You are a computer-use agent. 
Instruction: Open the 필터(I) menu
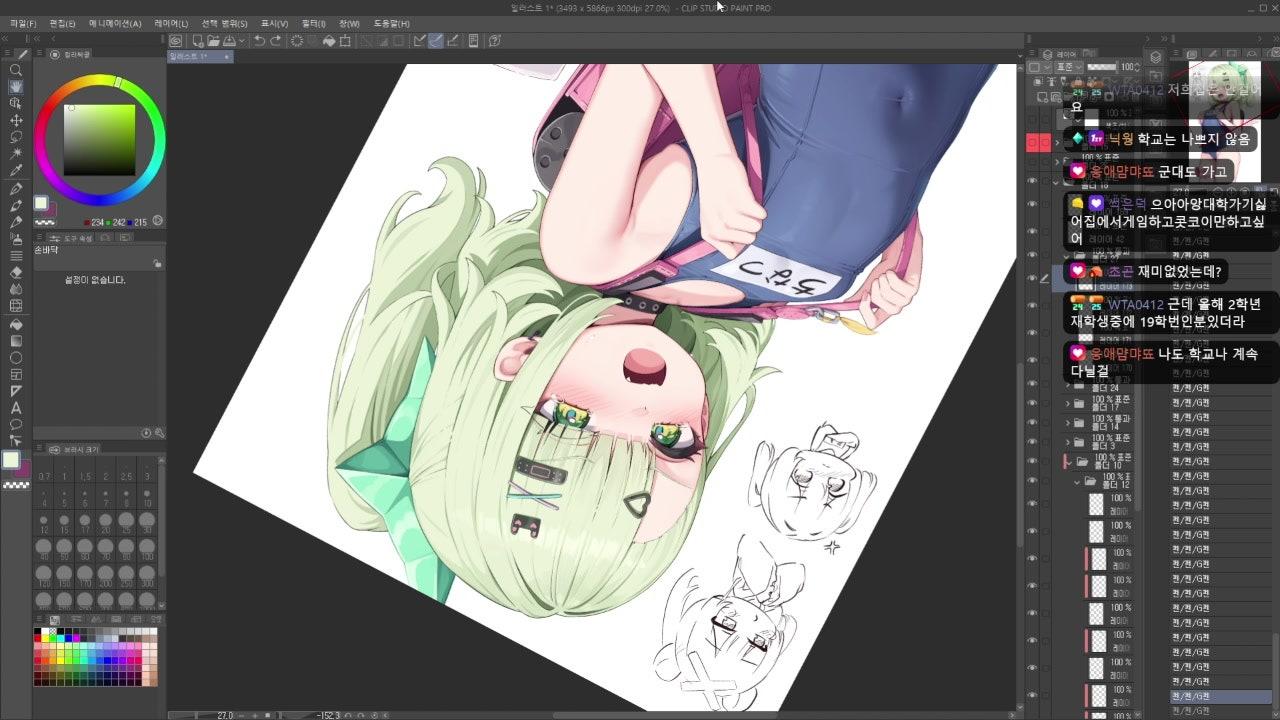click(313, 23)
